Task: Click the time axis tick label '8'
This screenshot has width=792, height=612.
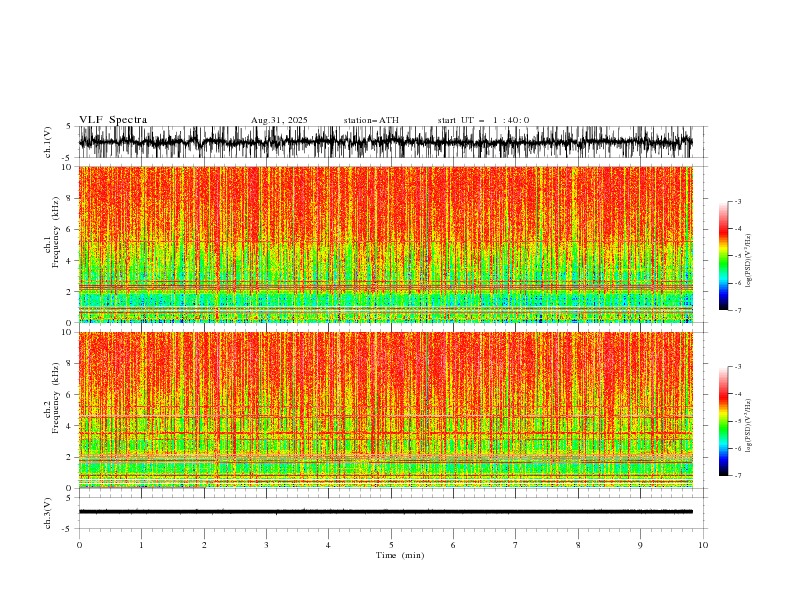Action: (x=578, y=545)
